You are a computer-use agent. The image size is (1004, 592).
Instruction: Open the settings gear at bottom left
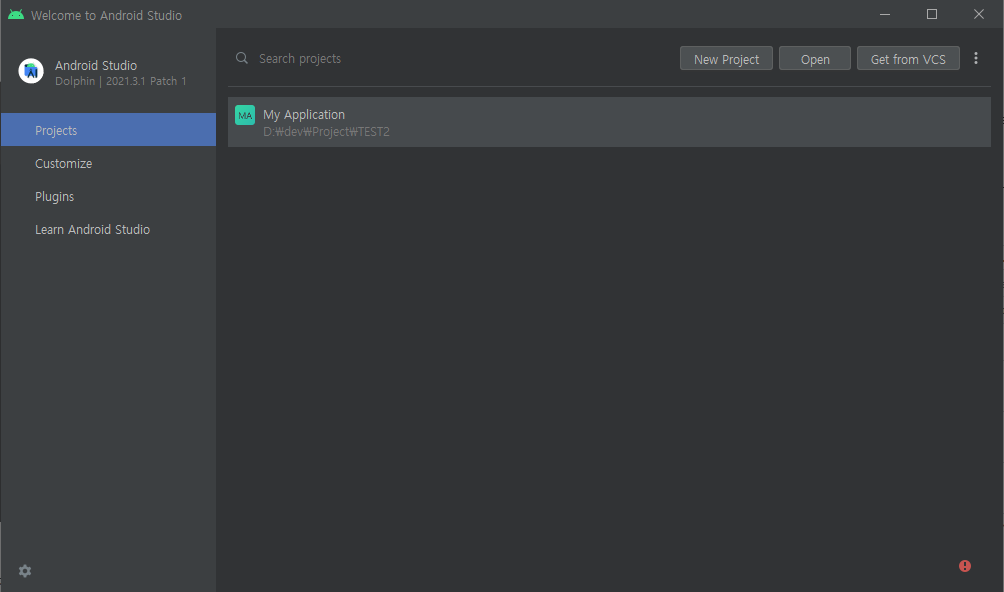(25, 571)
